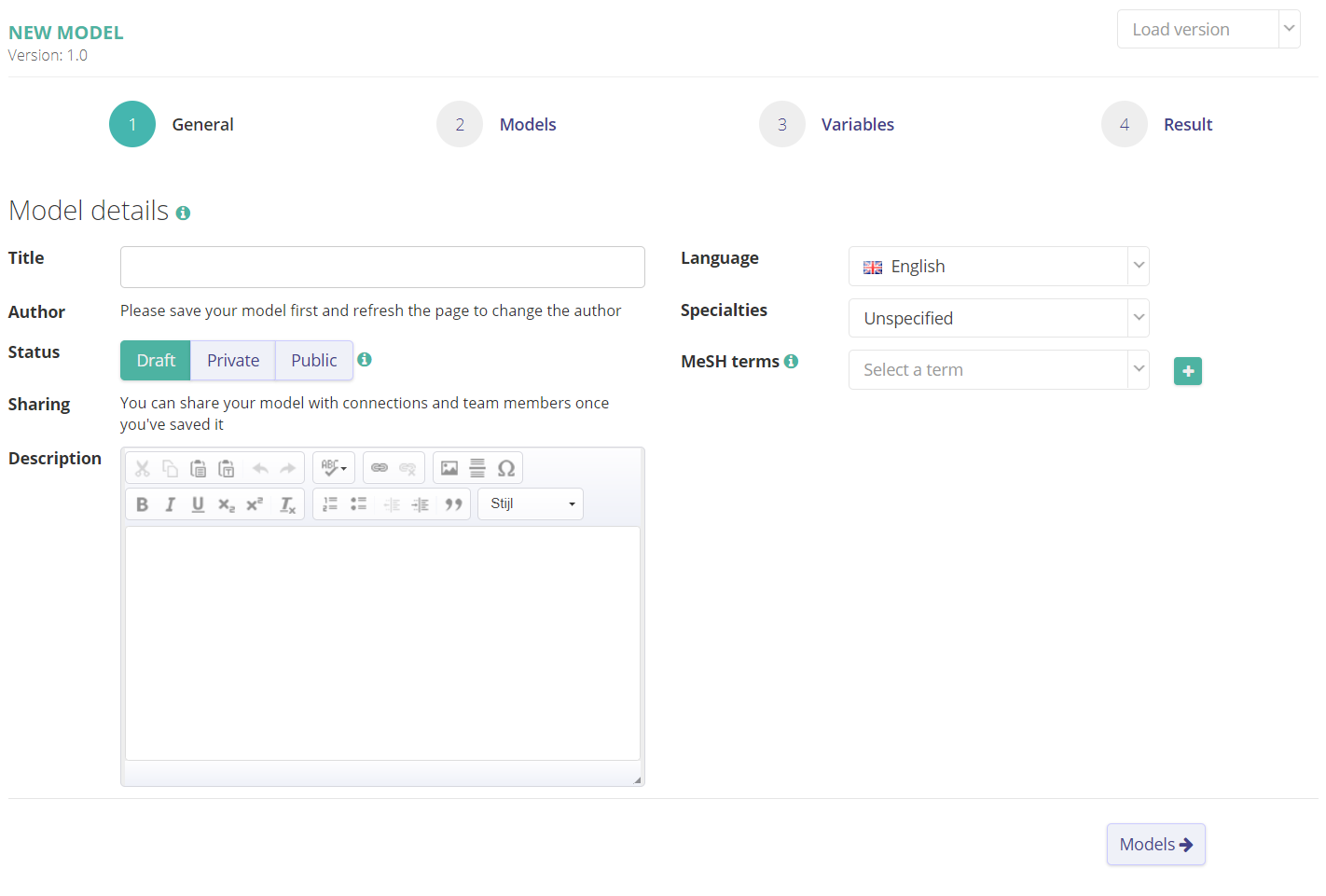Click the info icon beside Model details
The height and width of the screenshot is (896, 1326).
(184, 214)
